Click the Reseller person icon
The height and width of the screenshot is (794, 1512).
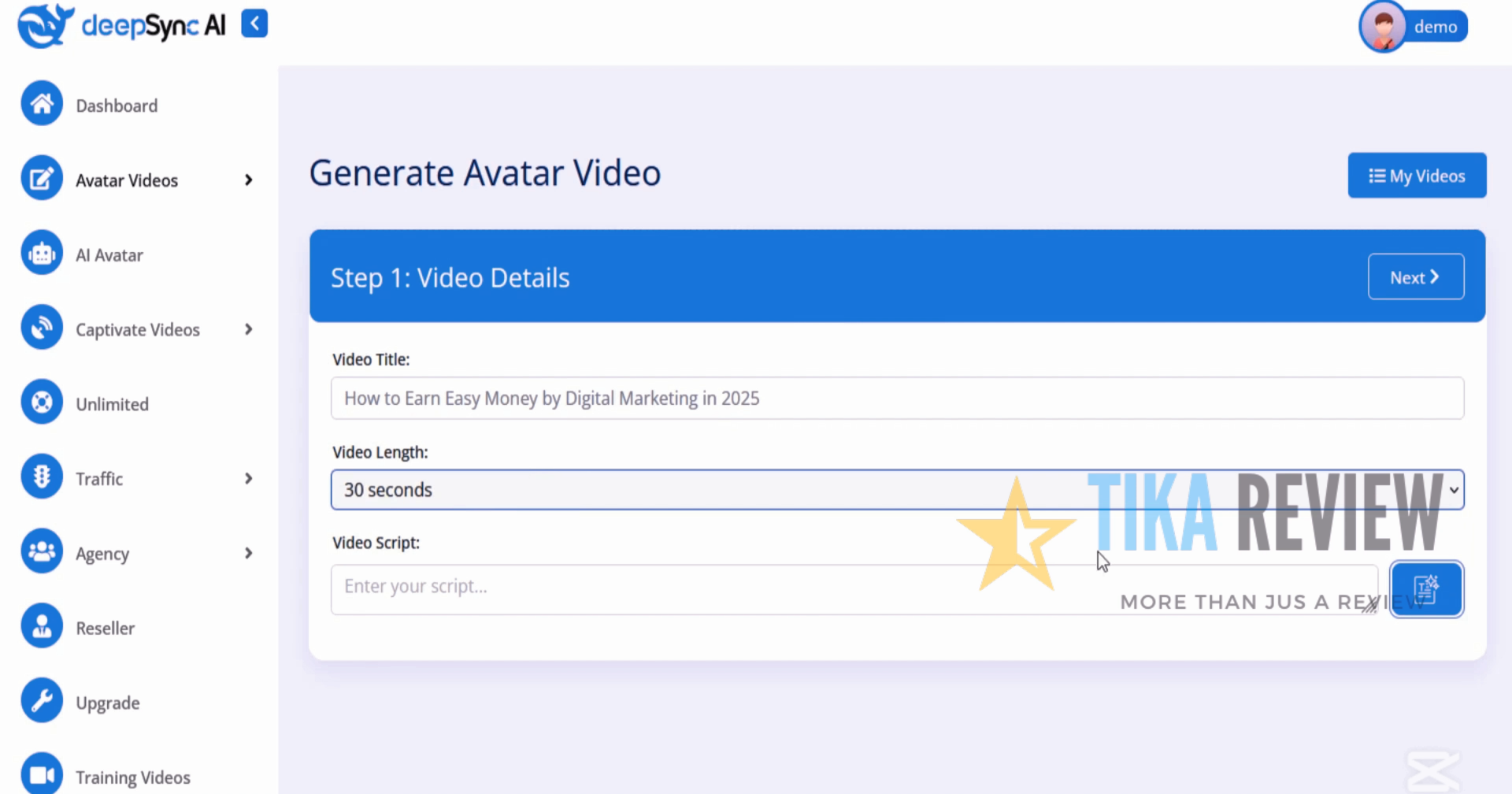[42, 625]
